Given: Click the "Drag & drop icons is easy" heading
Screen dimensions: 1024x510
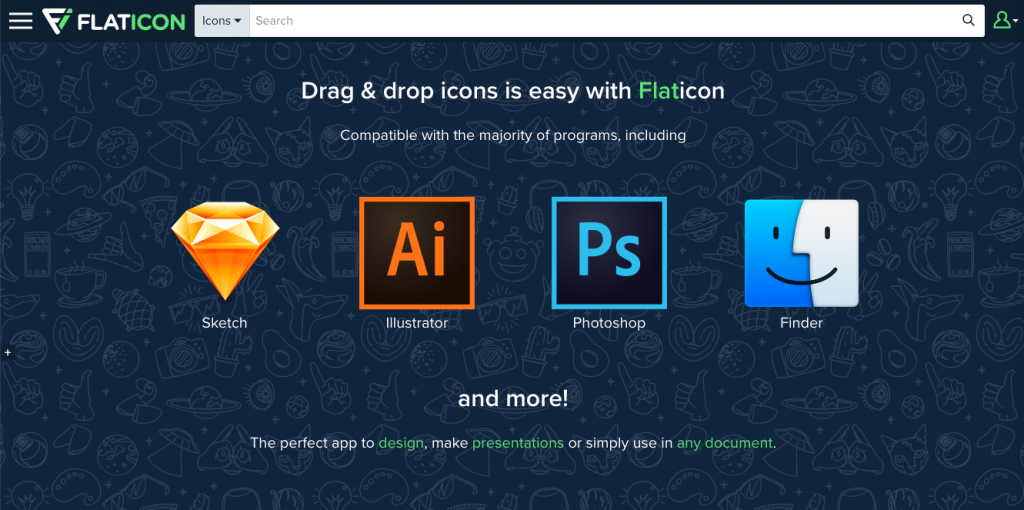Looking at the screenshot, I should (x=513, y=91).
